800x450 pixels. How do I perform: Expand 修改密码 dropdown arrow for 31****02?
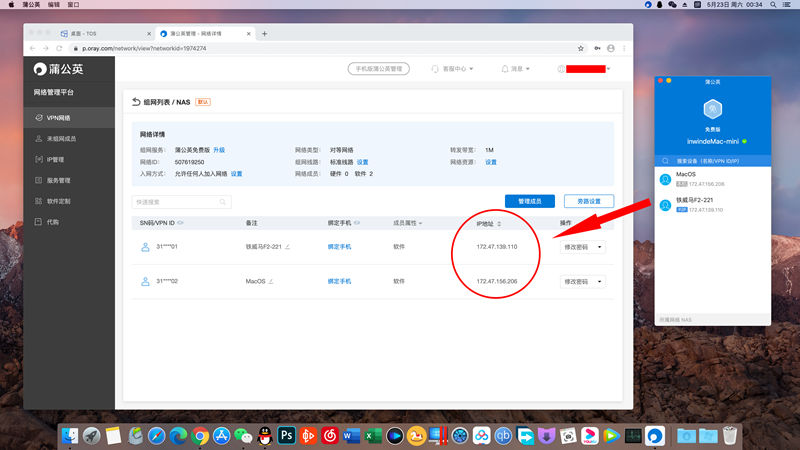(599, 282)
